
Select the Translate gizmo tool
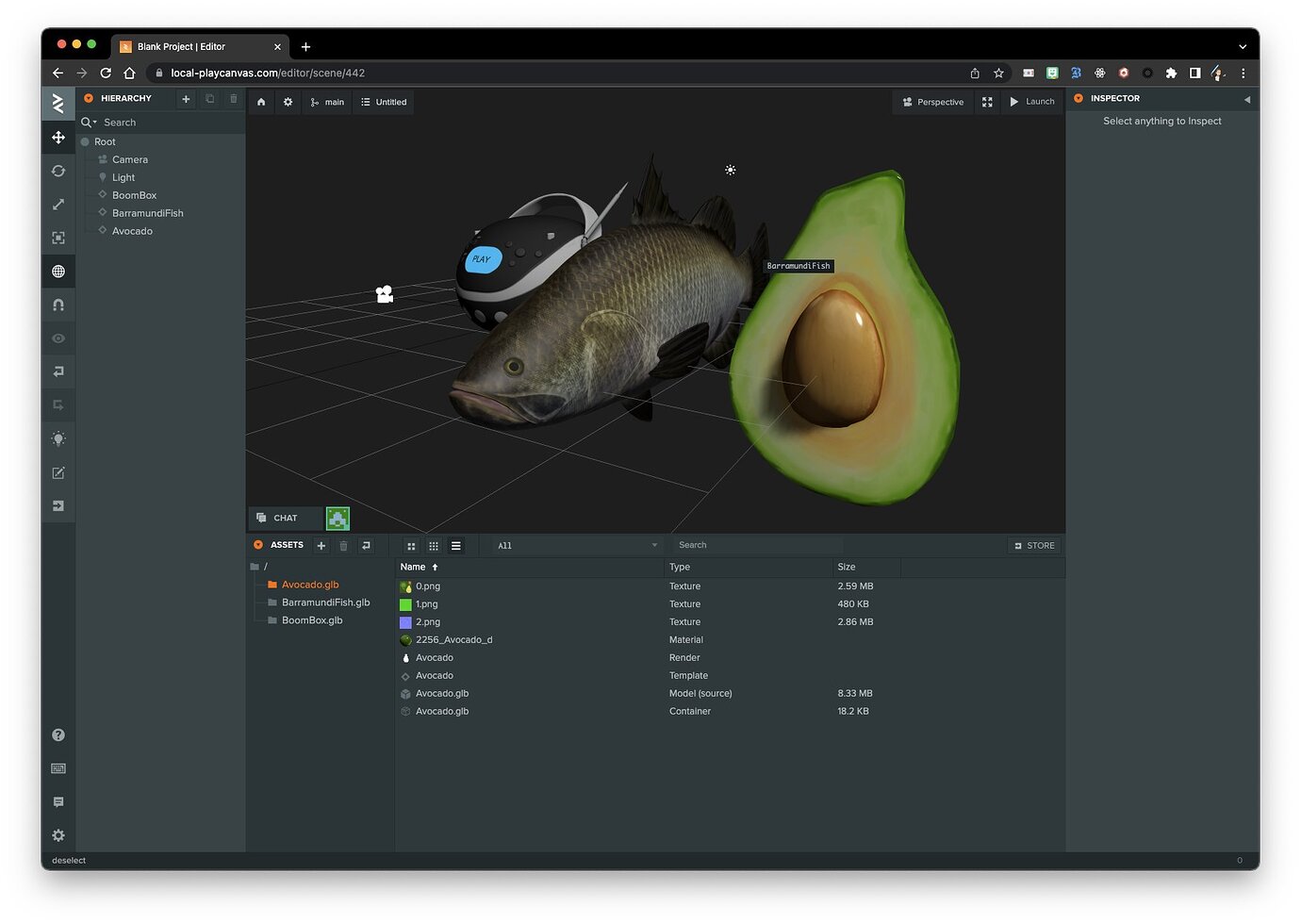click(x=58, y=138)
